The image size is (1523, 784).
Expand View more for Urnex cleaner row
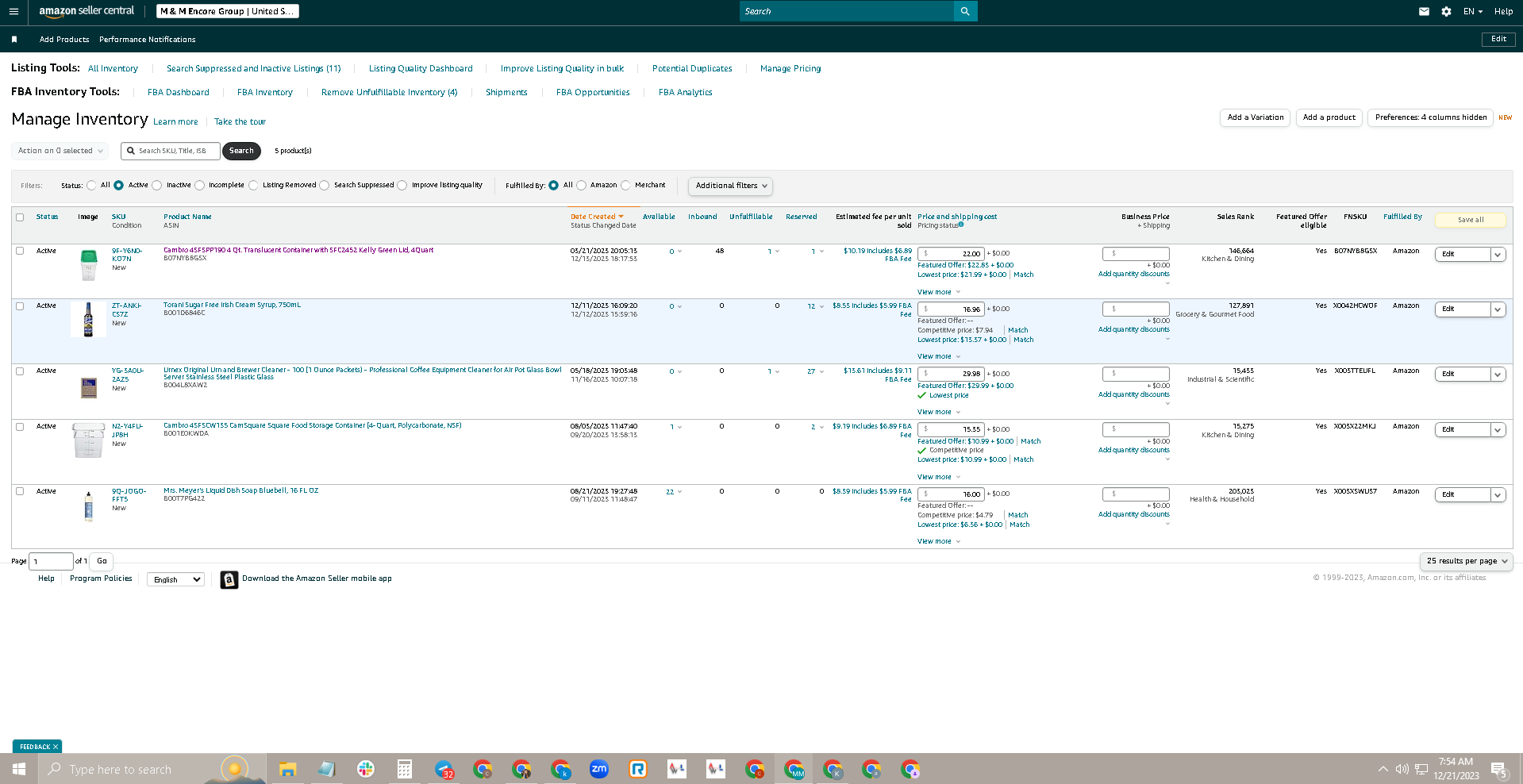(939, 412)
